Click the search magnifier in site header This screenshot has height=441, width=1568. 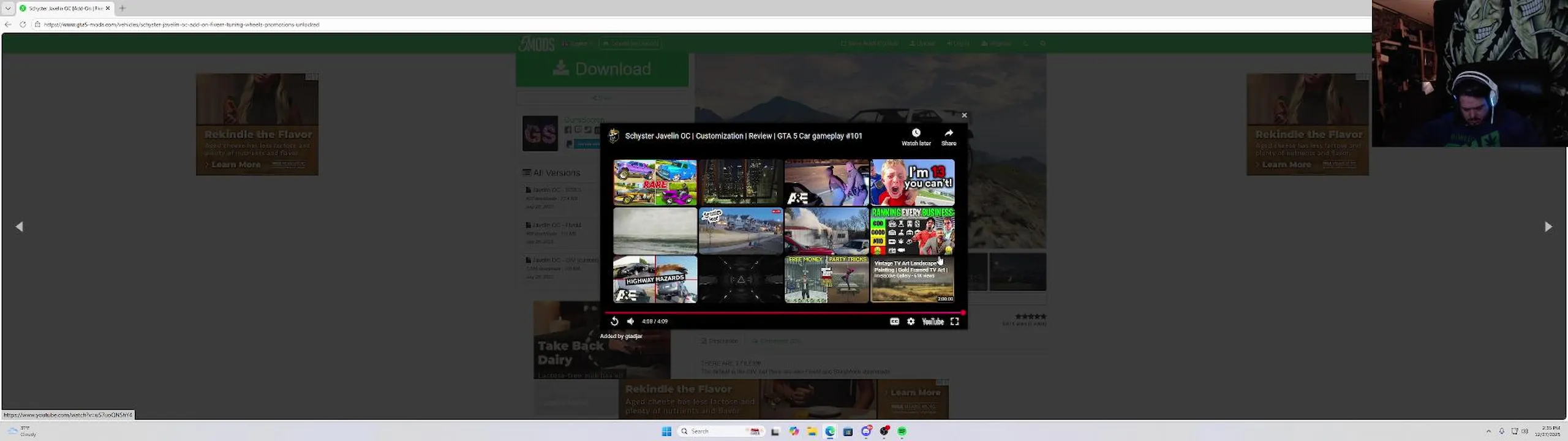tap(1043, 43)
